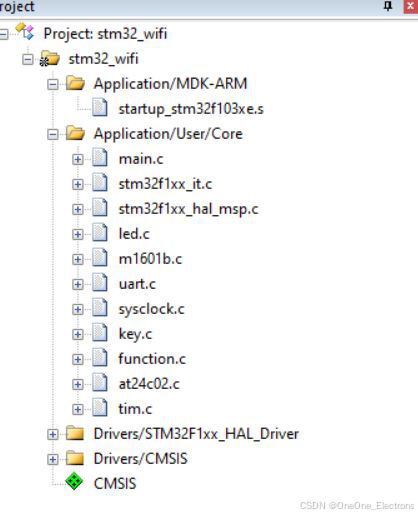Select the CMSIS component label
Image resolution: width=418 pixels, height=517 pixels.
[115, 484]
